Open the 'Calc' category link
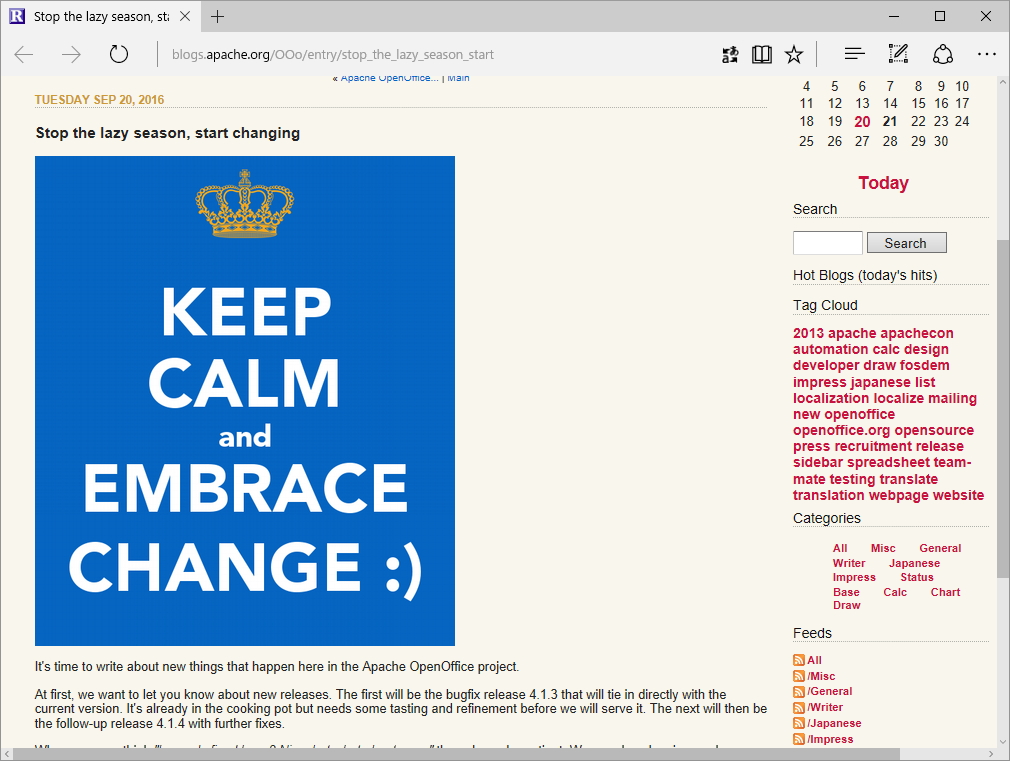The width and height of the screenshot is (1010, 761). pyautogui.click(x=895, y=592)
